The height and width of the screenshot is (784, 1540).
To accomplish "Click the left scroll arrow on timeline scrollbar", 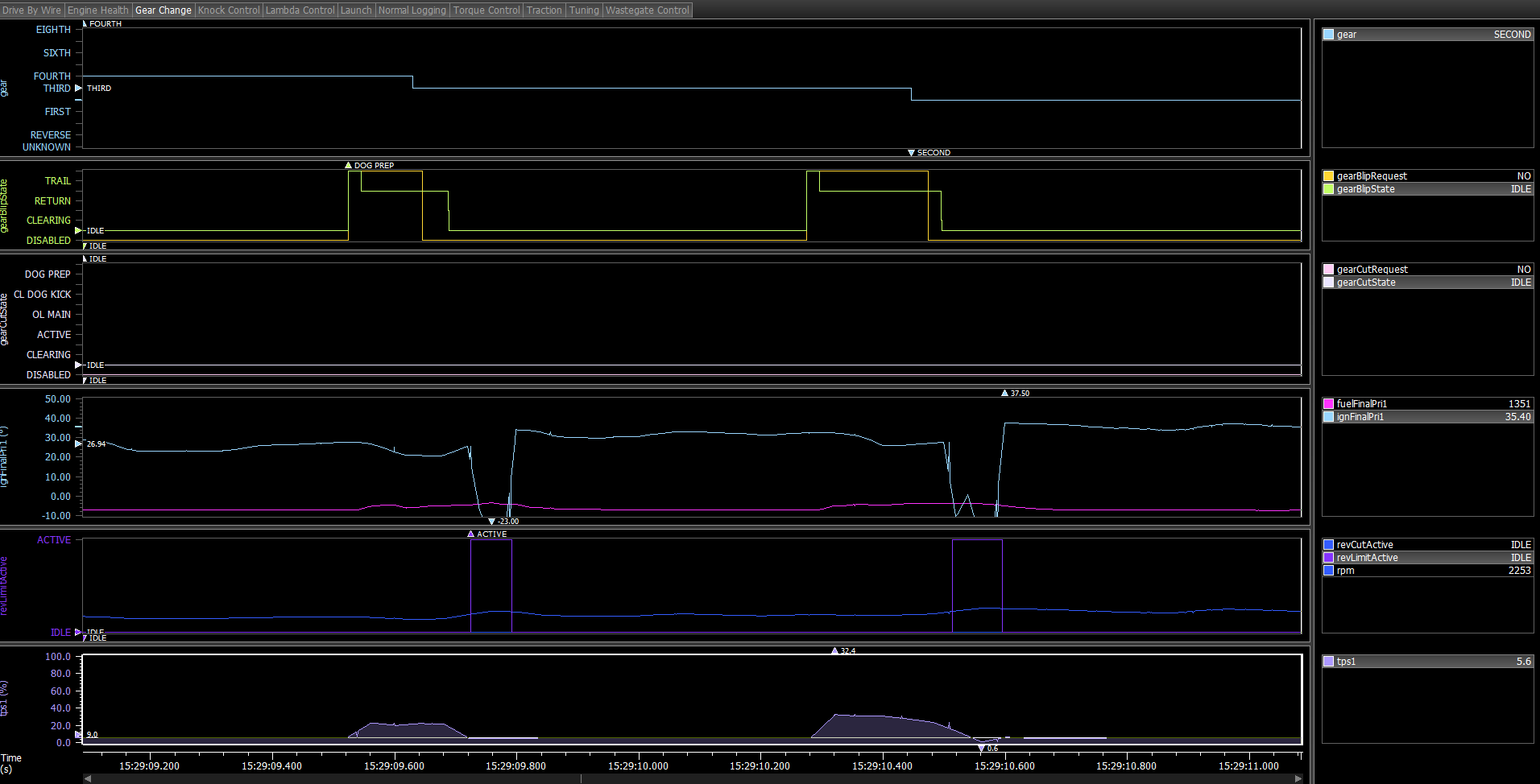I will point(88,778).
